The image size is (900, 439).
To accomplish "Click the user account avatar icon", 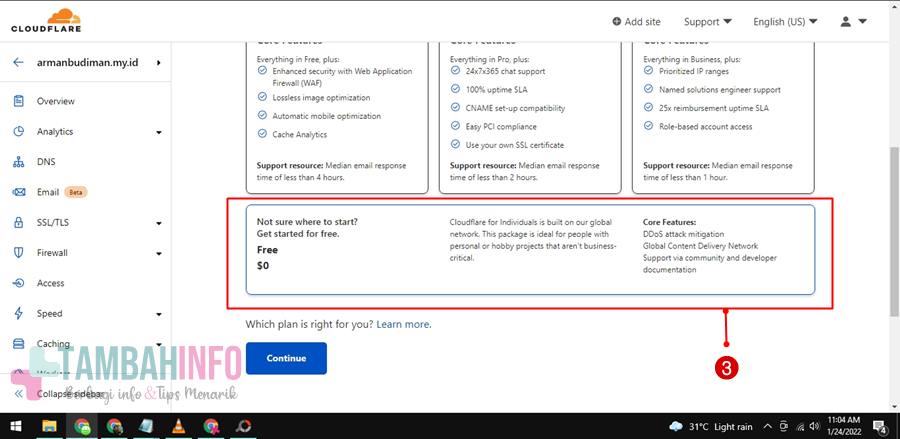I will (845, 22).
